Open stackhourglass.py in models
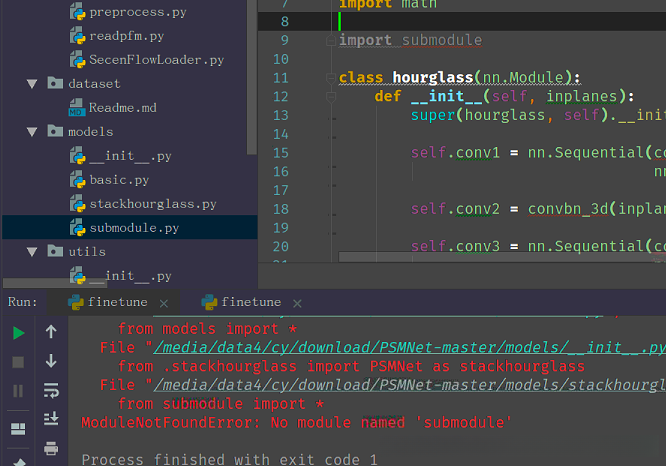The width and height of the screenshot is (666, 466). [153, 204]
